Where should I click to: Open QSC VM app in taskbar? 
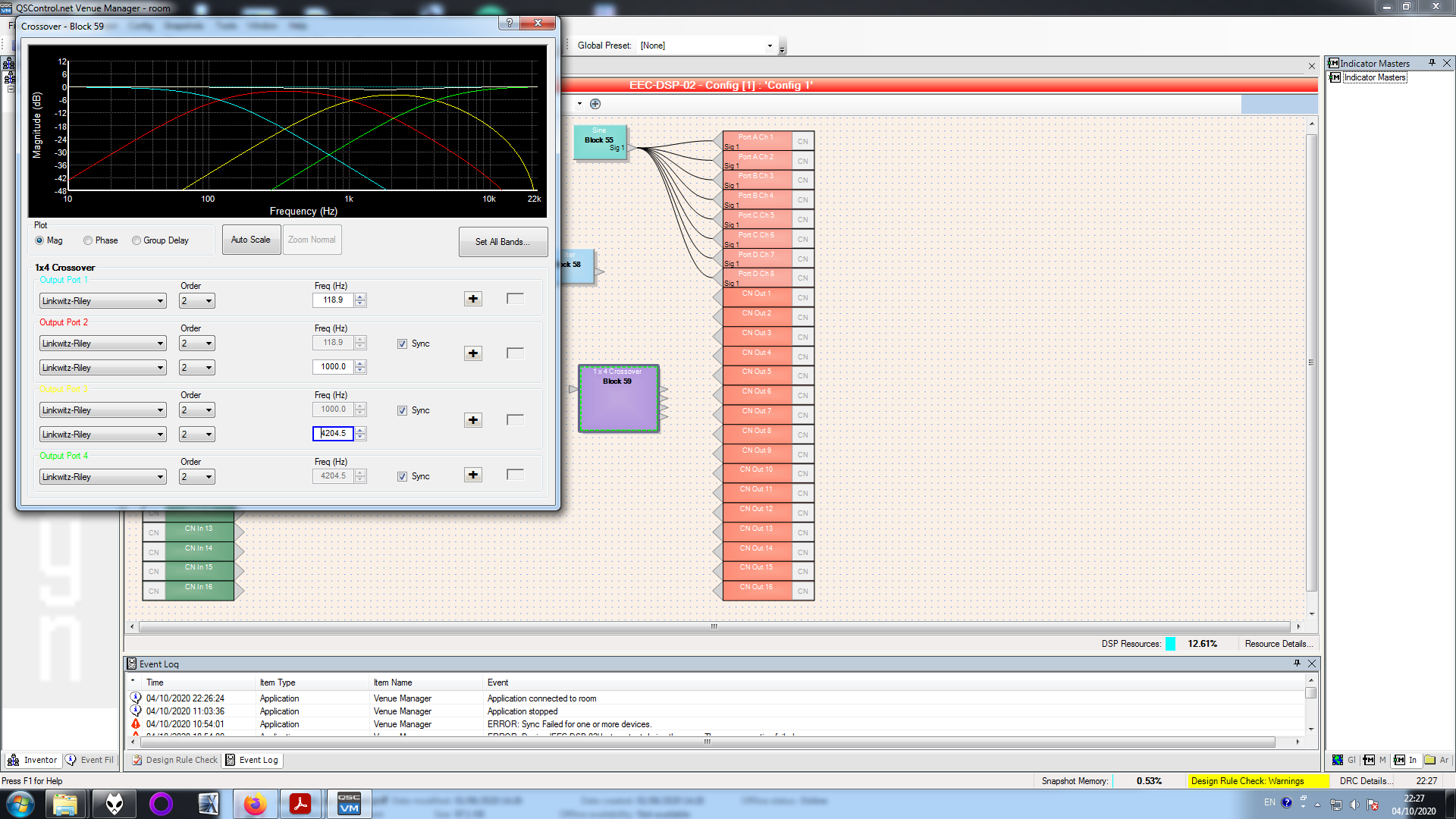tap(349, 804)
